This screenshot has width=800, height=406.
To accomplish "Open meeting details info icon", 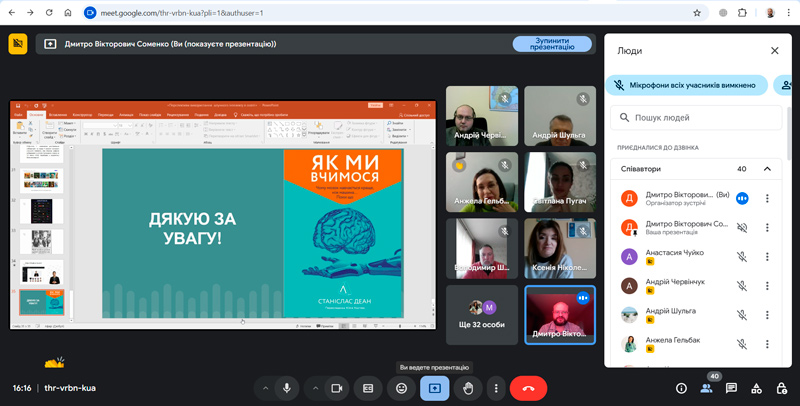I will 681,388.
